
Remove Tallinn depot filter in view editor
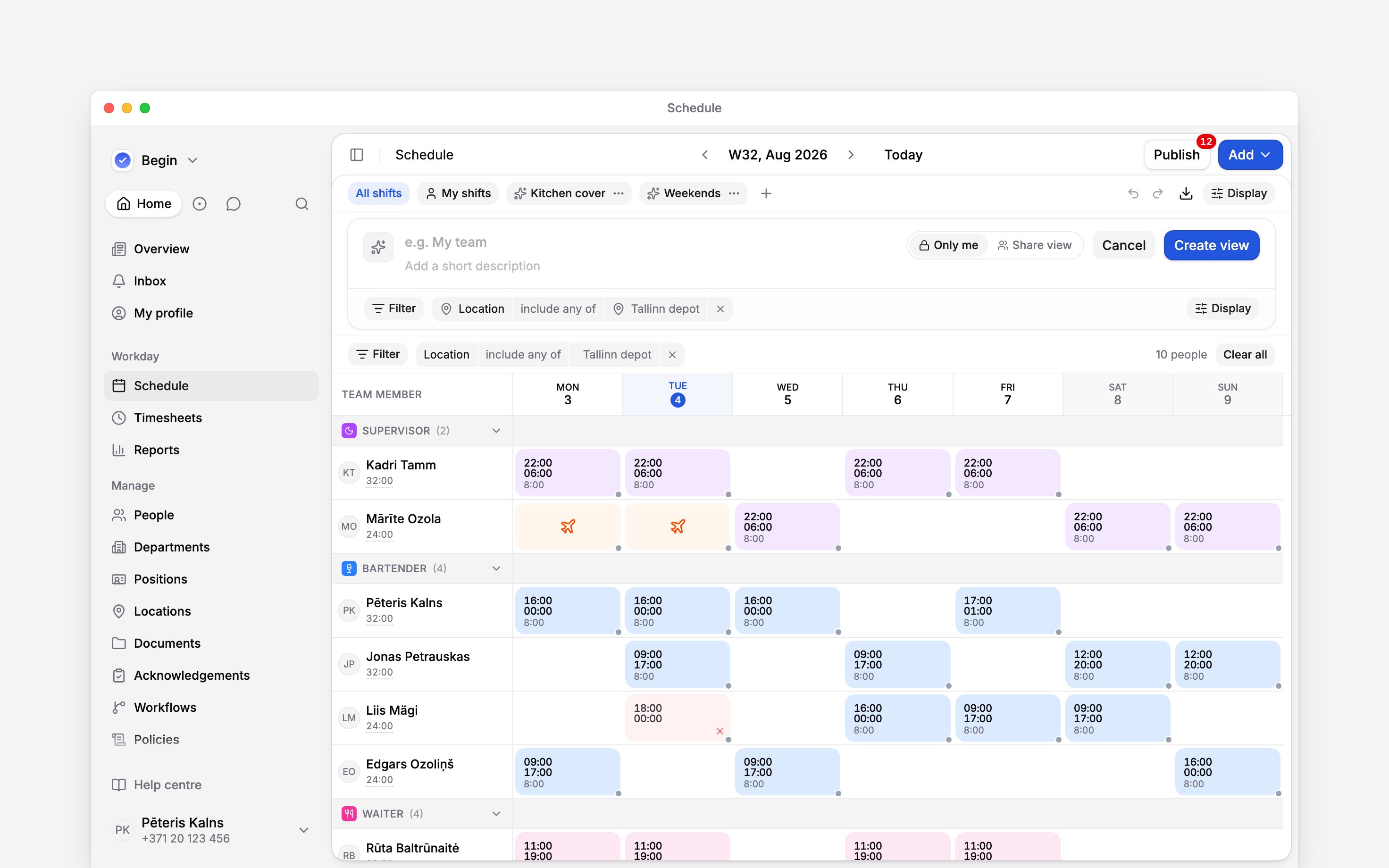720,309
